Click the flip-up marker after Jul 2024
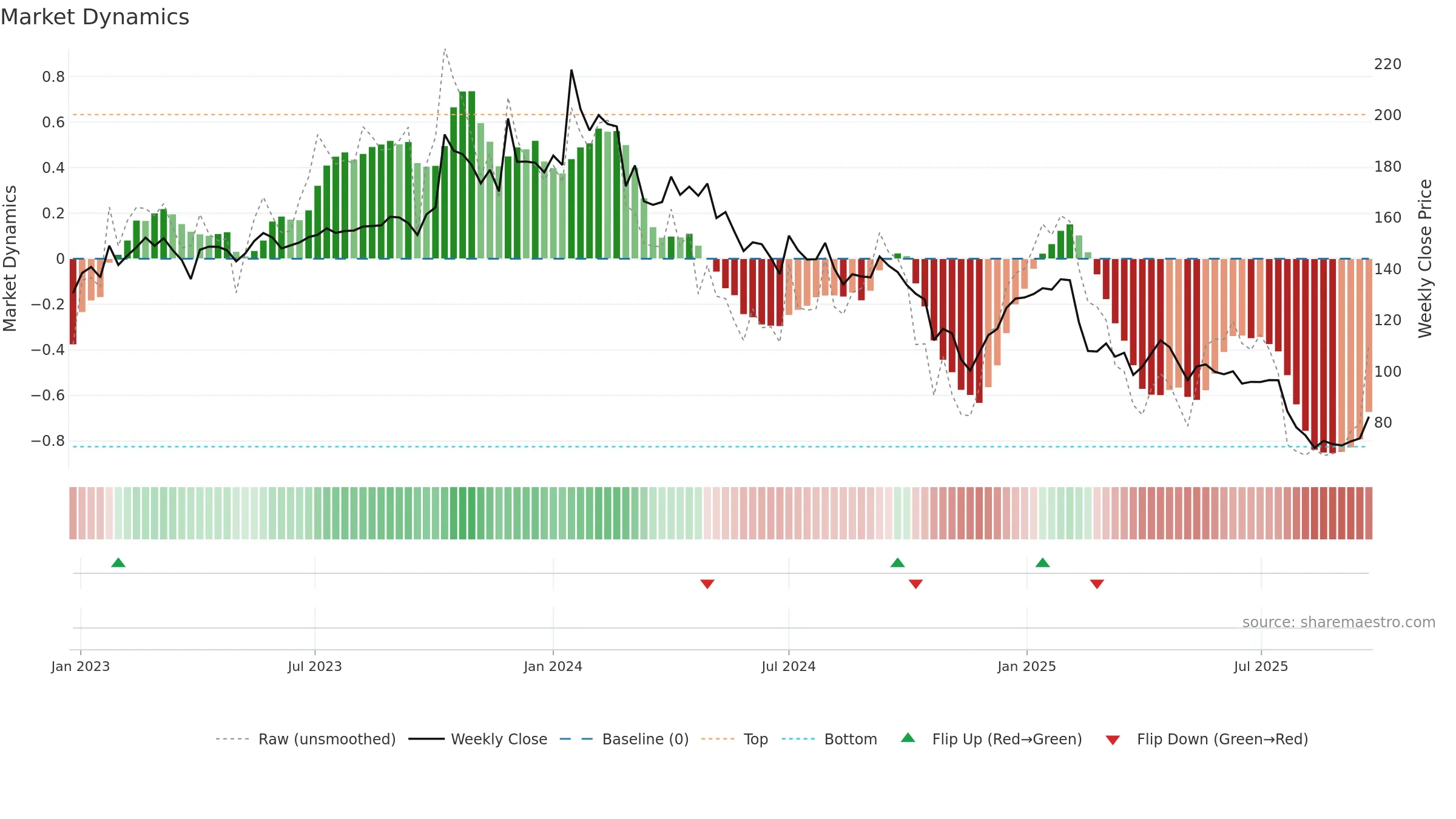Viewport: 1456px width, 819px height. coord(898,563)
